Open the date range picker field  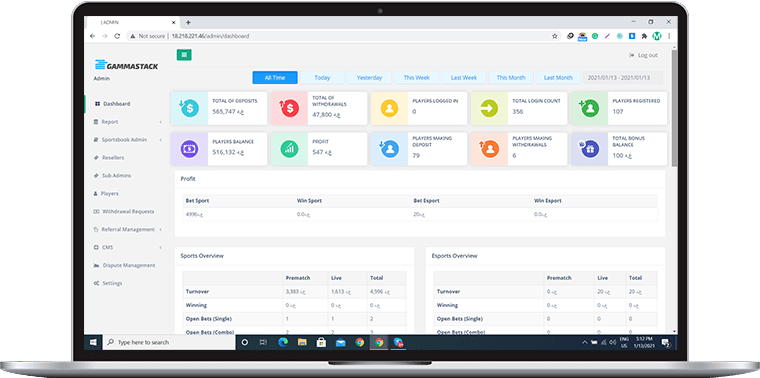point(623,78)
